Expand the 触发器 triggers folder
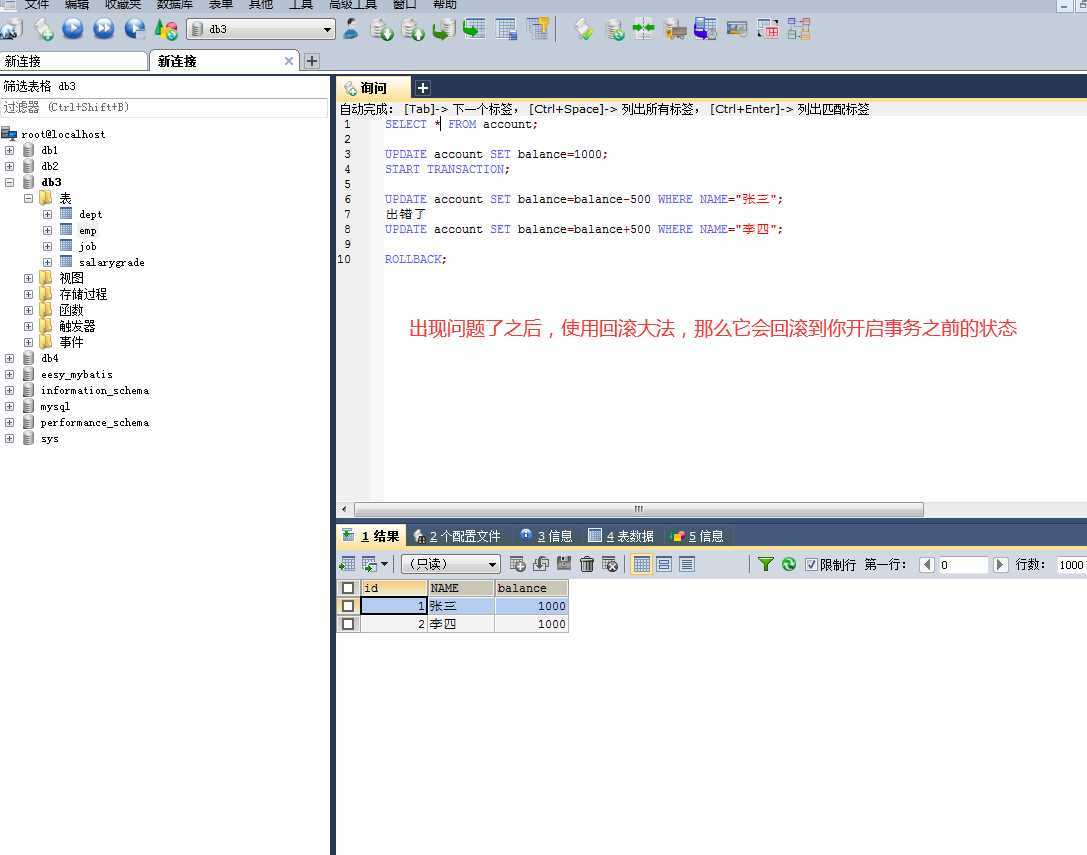 click(x=28, y=326)
